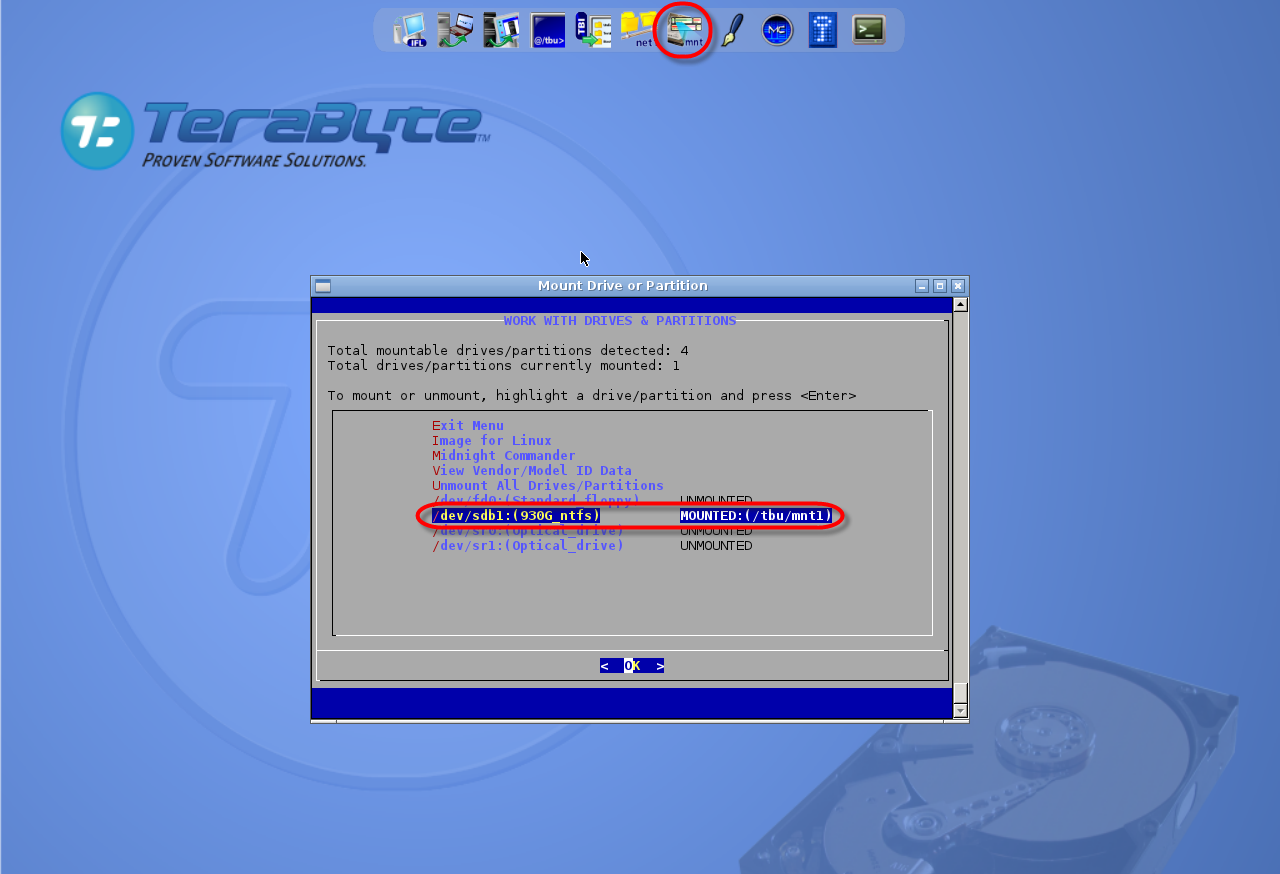This screenshot has width=1280, height=874.
Task: Select Unmount All Drives/Partitions entry
Action: pyautogui.click(x=548, y=486)
